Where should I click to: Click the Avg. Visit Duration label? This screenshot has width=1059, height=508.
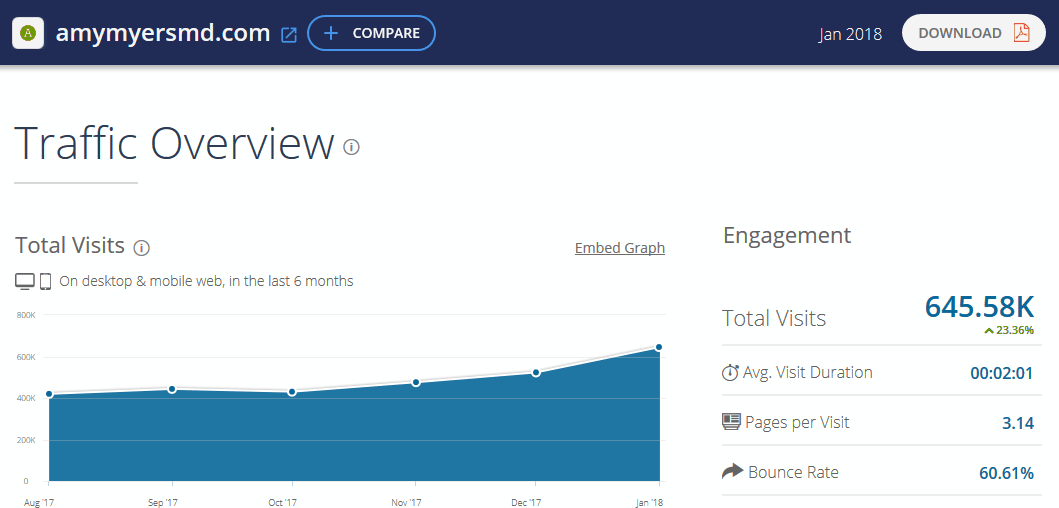[x=808, y=372]
